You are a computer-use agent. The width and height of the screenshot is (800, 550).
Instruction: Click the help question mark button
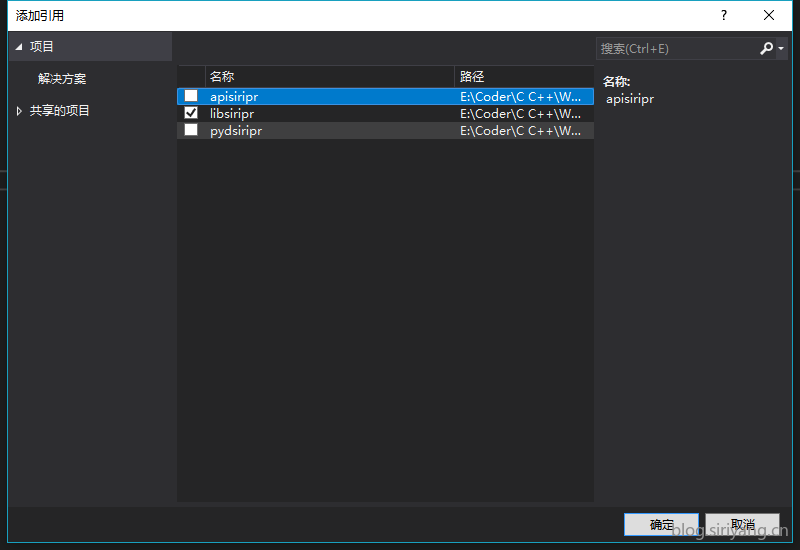(724, 15)
